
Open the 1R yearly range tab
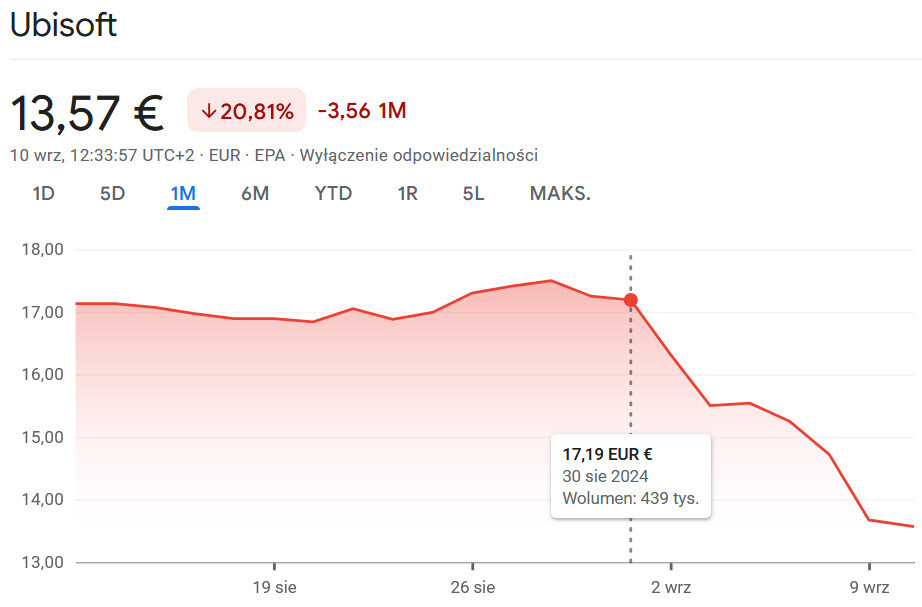(407, 193)
